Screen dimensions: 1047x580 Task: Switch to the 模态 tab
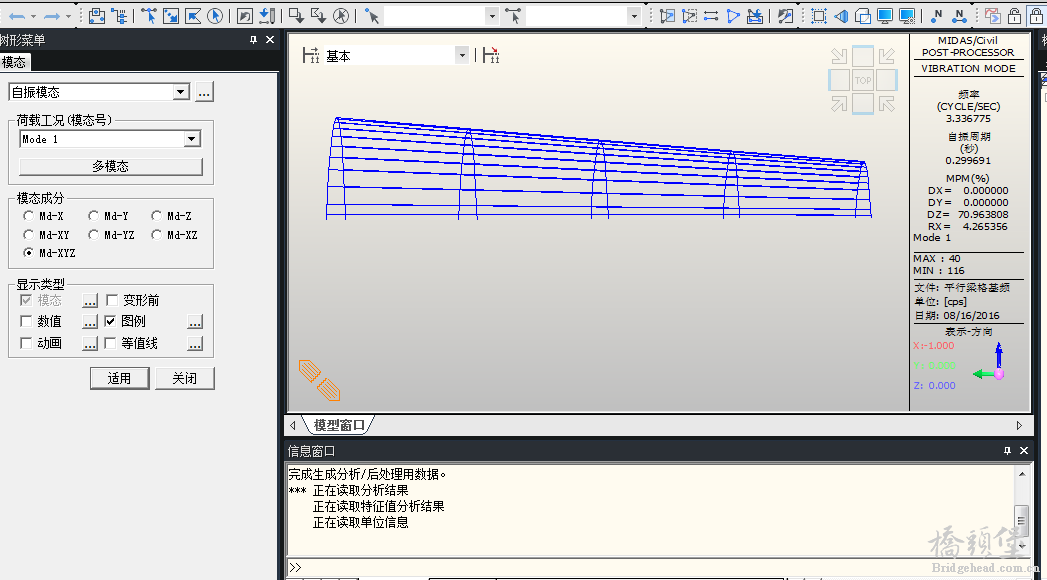(x=14, y=62)
